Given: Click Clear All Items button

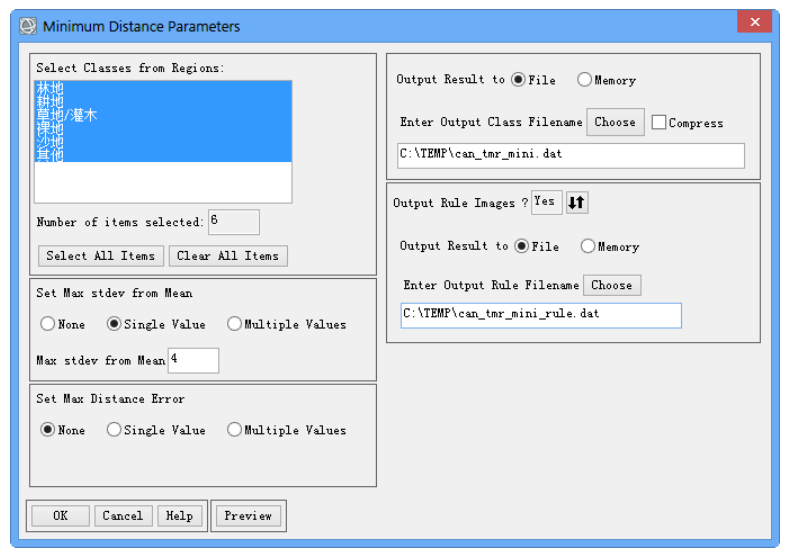Looking at the screenshot, I should click(x=228, y=256).
